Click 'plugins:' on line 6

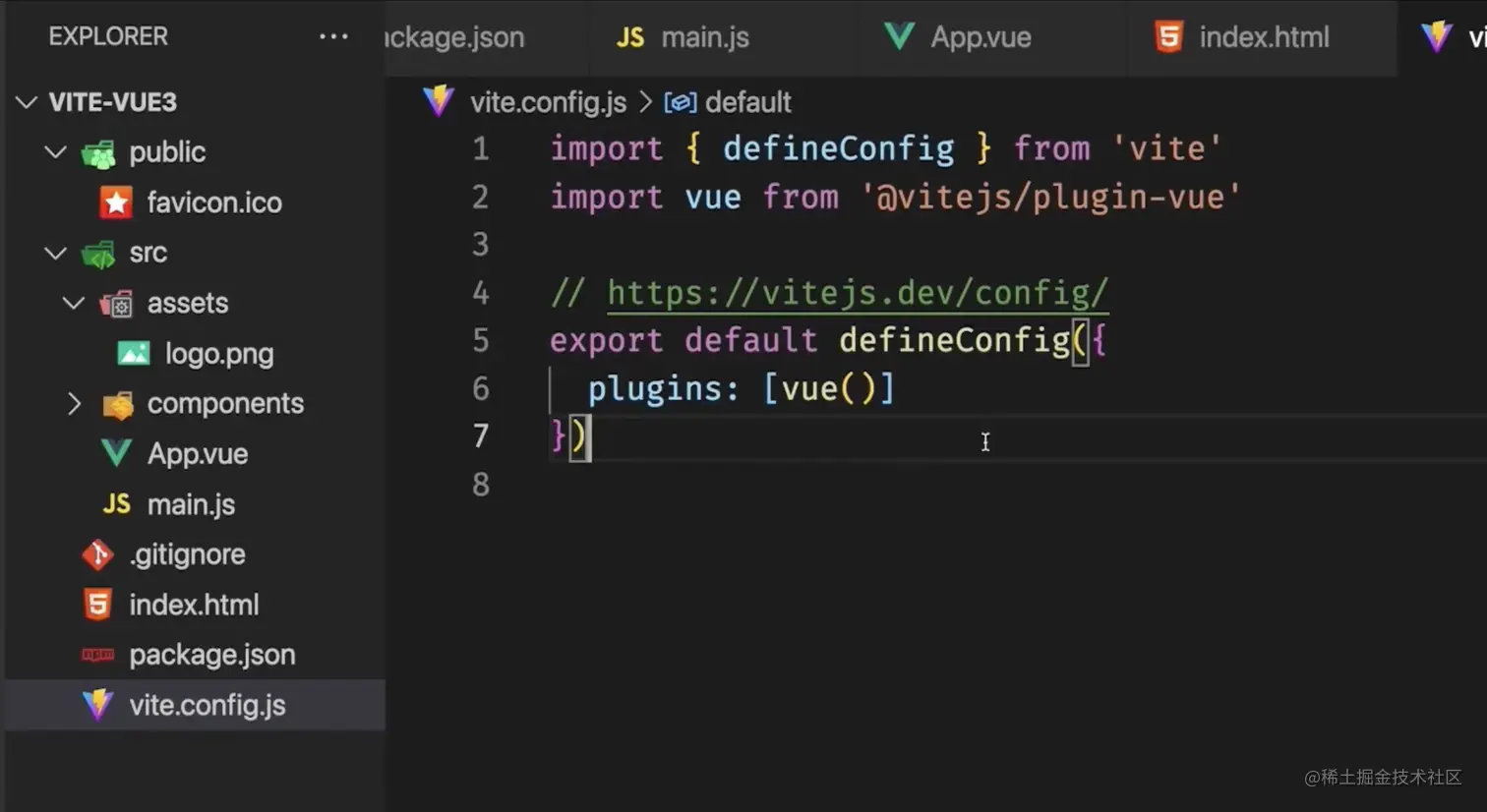click(x=664, y=388)
